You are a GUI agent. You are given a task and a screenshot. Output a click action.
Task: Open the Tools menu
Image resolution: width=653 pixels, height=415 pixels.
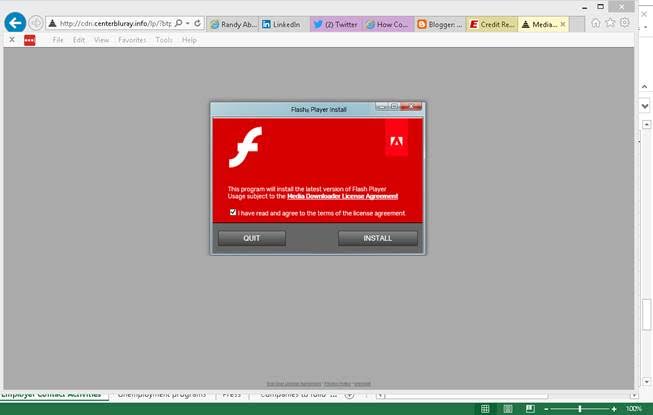(164, 40)
